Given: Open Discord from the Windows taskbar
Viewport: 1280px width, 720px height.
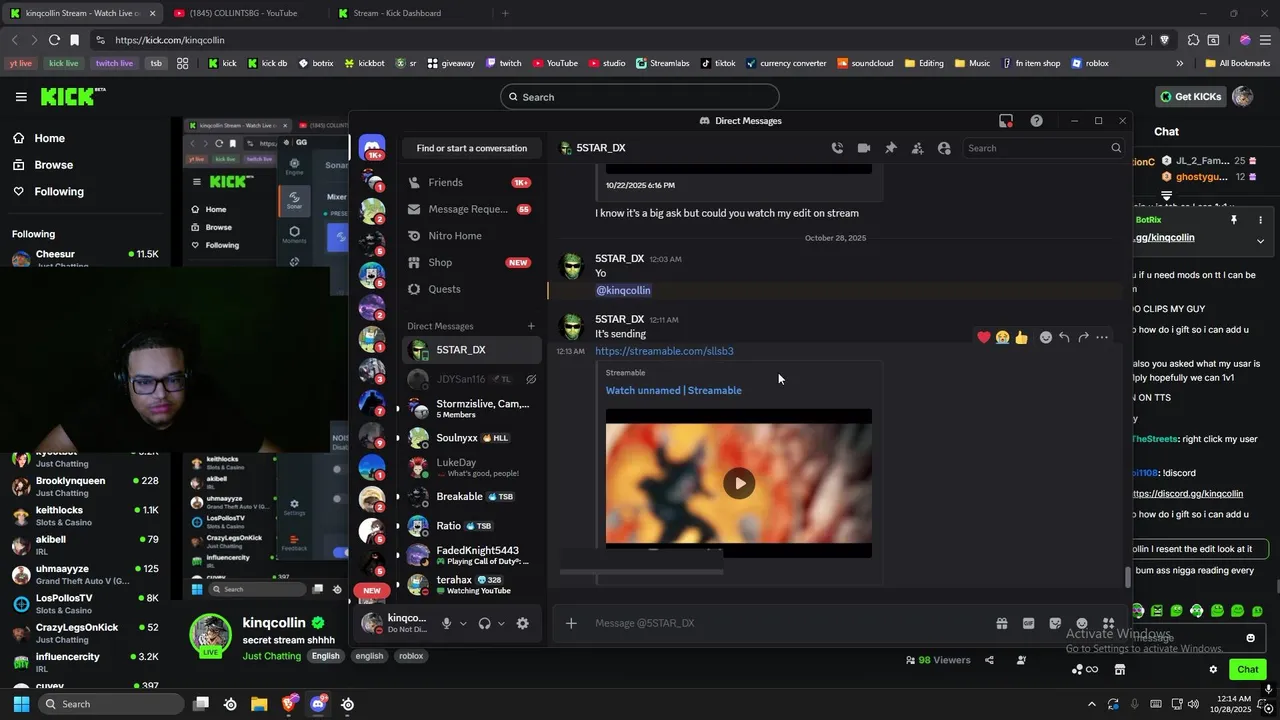Looking at the screenshot, I should click(318, 704).
